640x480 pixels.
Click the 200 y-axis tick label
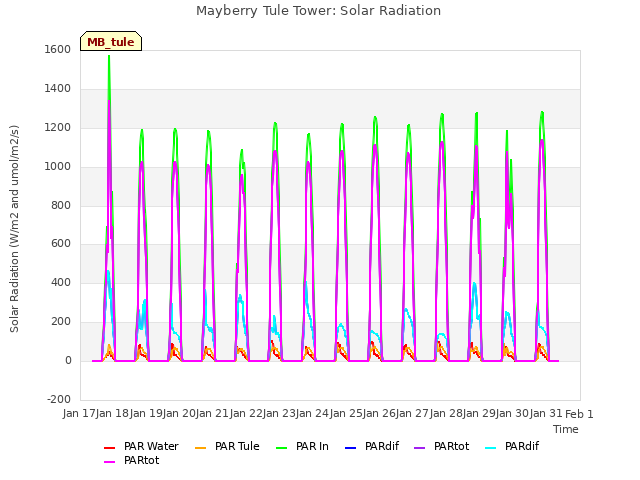[61, 322]
